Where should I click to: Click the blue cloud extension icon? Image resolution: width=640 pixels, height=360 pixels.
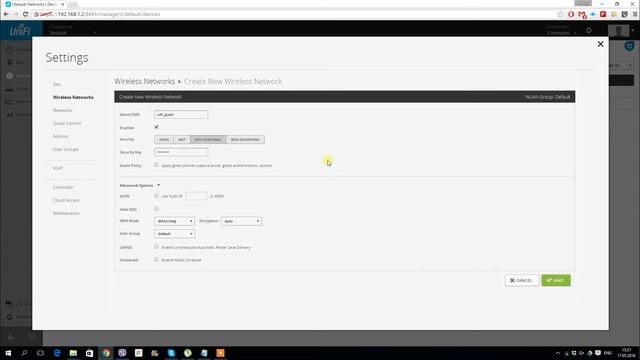click(x=593, y=14)
